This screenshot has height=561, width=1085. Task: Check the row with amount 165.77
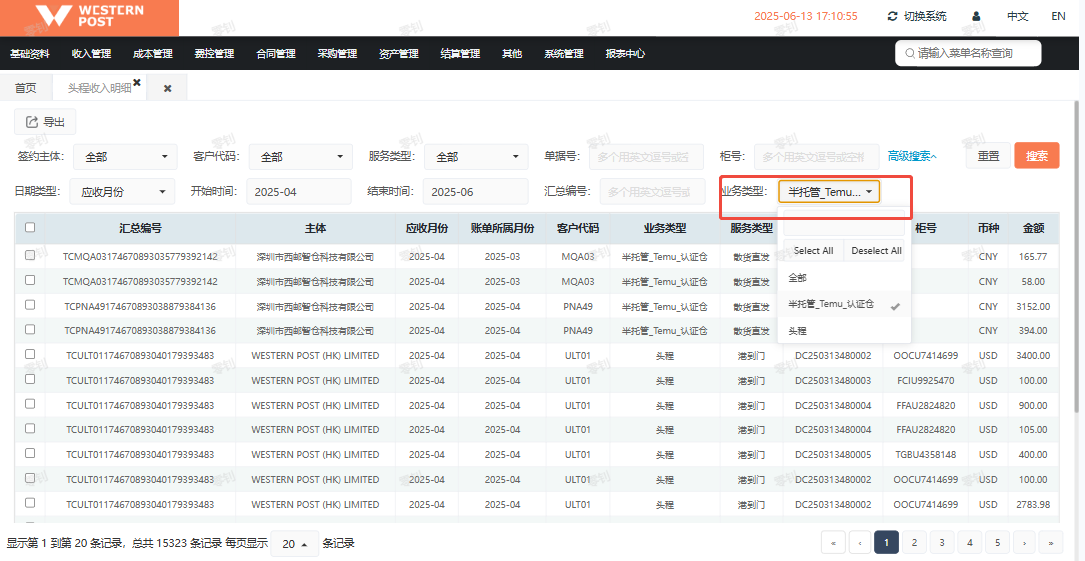click(x=30, y=255)
